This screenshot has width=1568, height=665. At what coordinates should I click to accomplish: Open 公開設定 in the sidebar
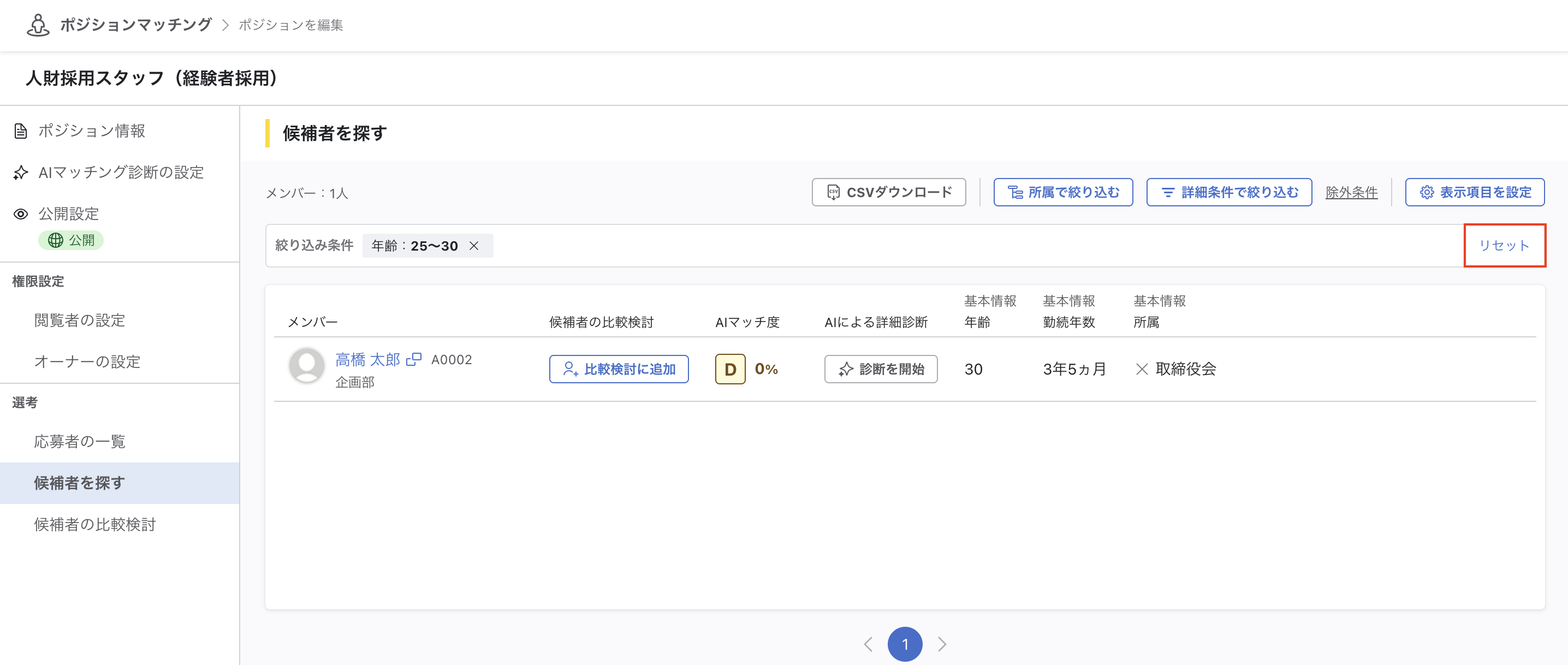[x=68, y=214]
